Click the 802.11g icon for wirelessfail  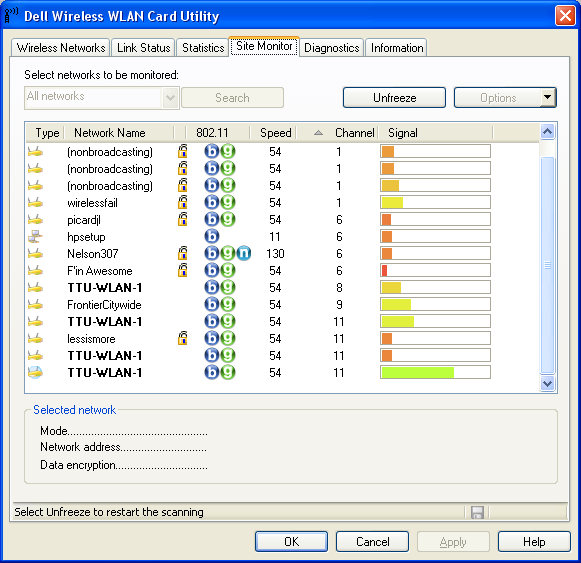(228, 202)
